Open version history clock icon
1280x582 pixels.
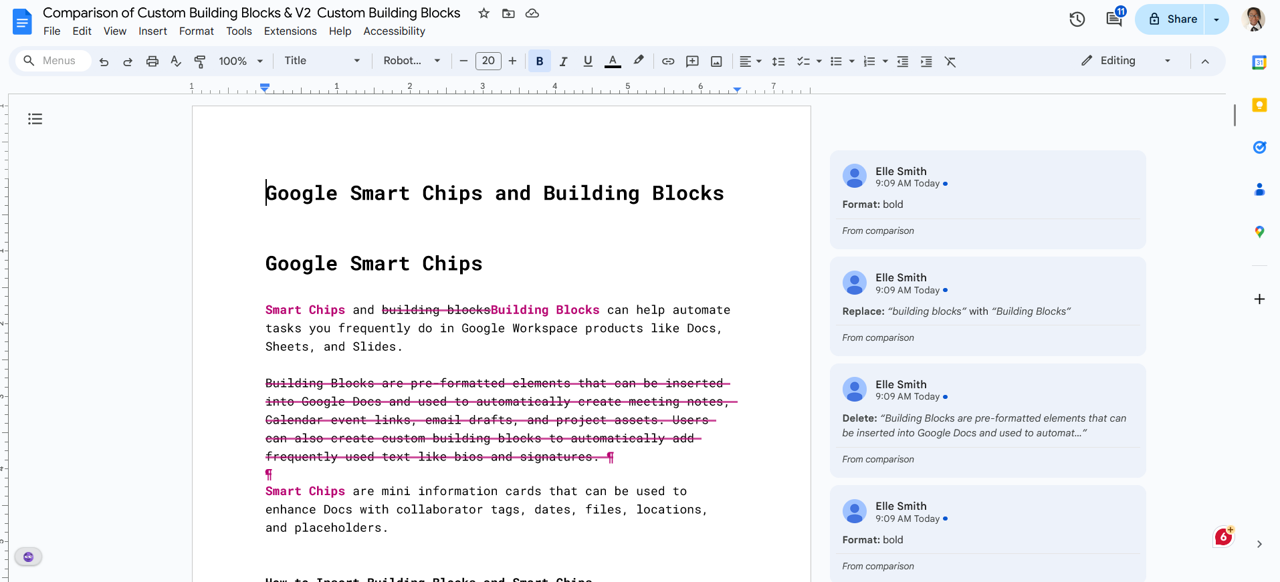pos(1077,19)
